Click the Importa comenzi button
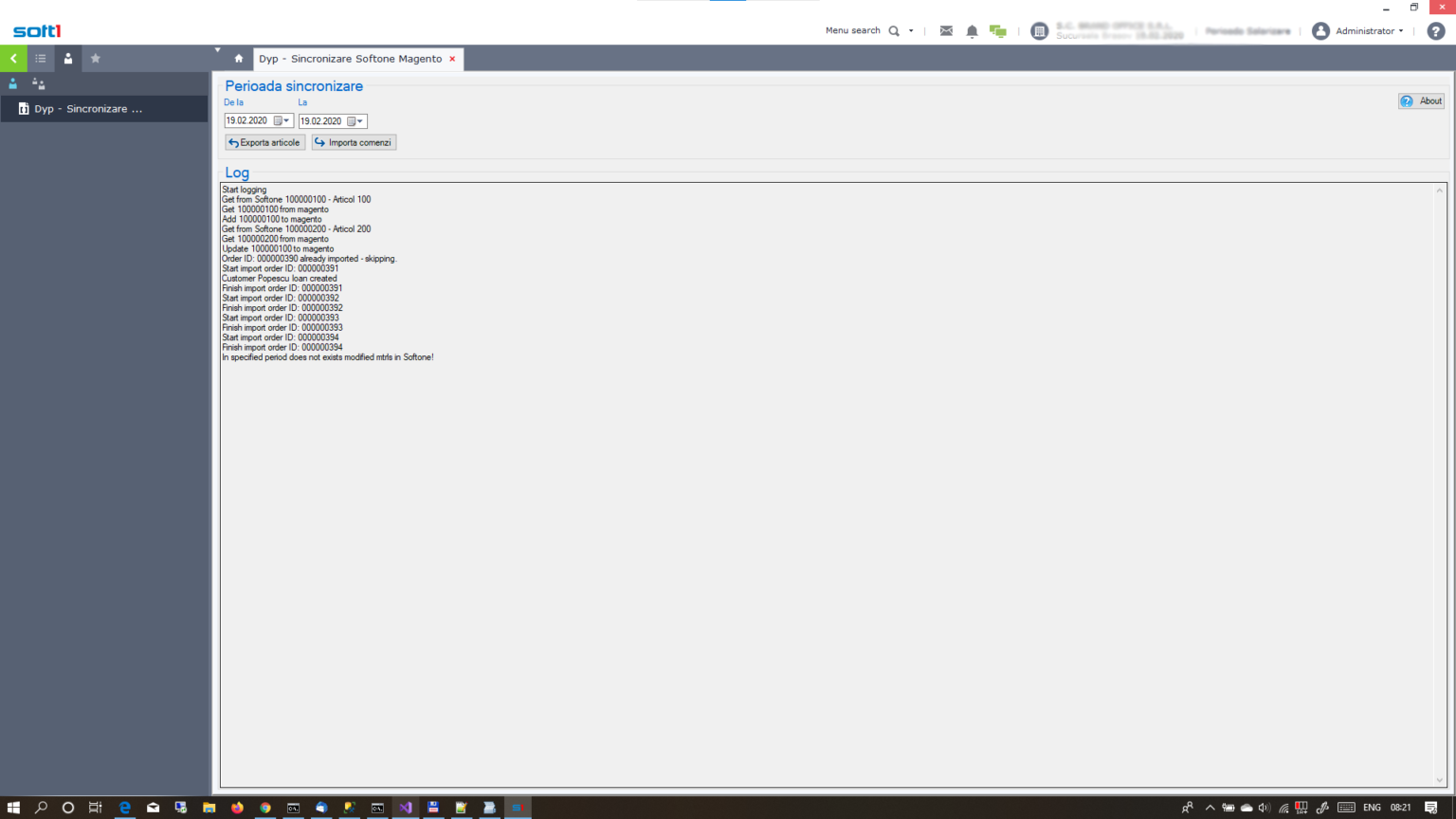Image resolution: width=1456 pixels, height=819 pixels. [x=354, y=143]
